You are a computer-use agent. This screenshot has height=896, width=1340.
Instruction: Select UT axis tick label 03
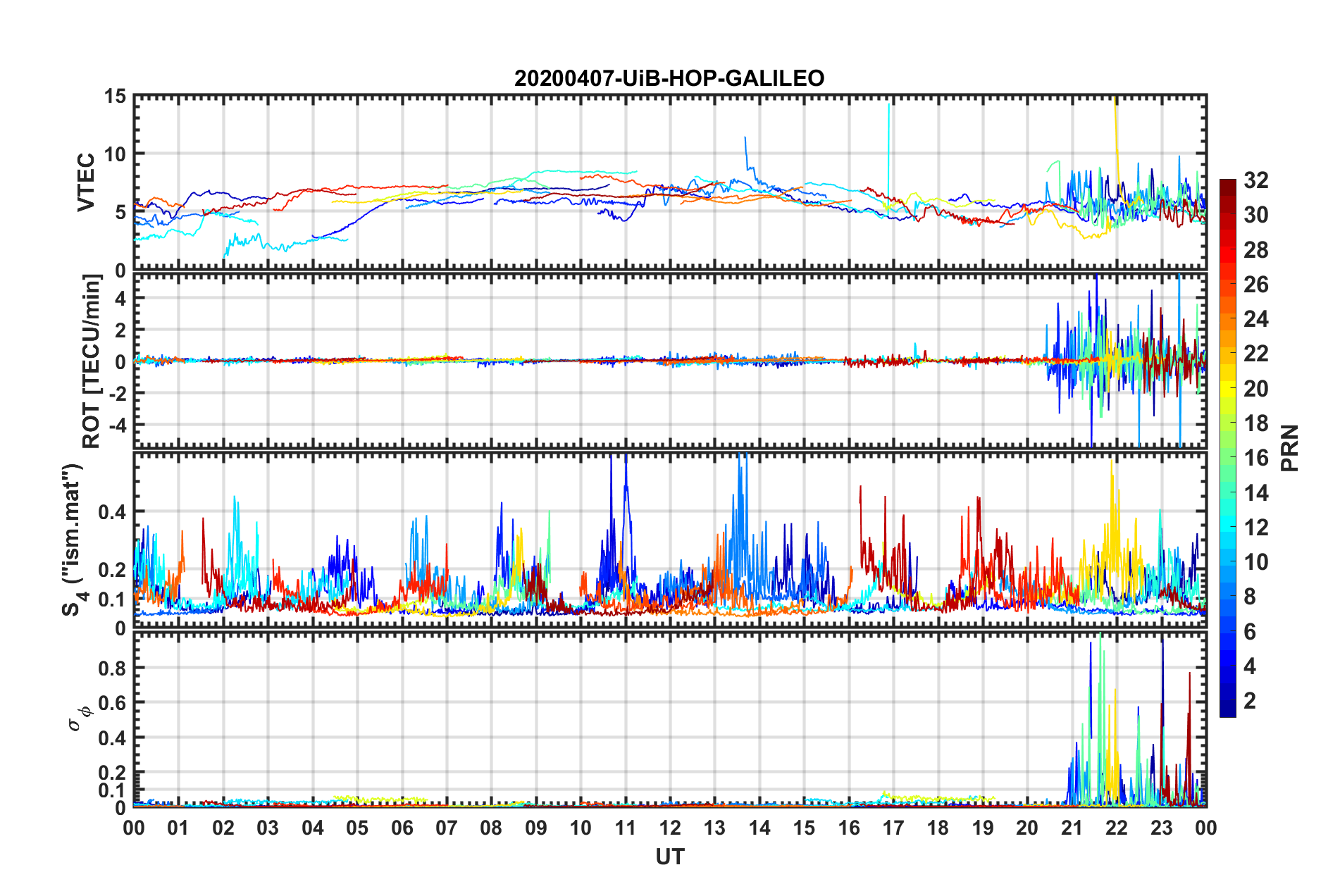(268, 828)
